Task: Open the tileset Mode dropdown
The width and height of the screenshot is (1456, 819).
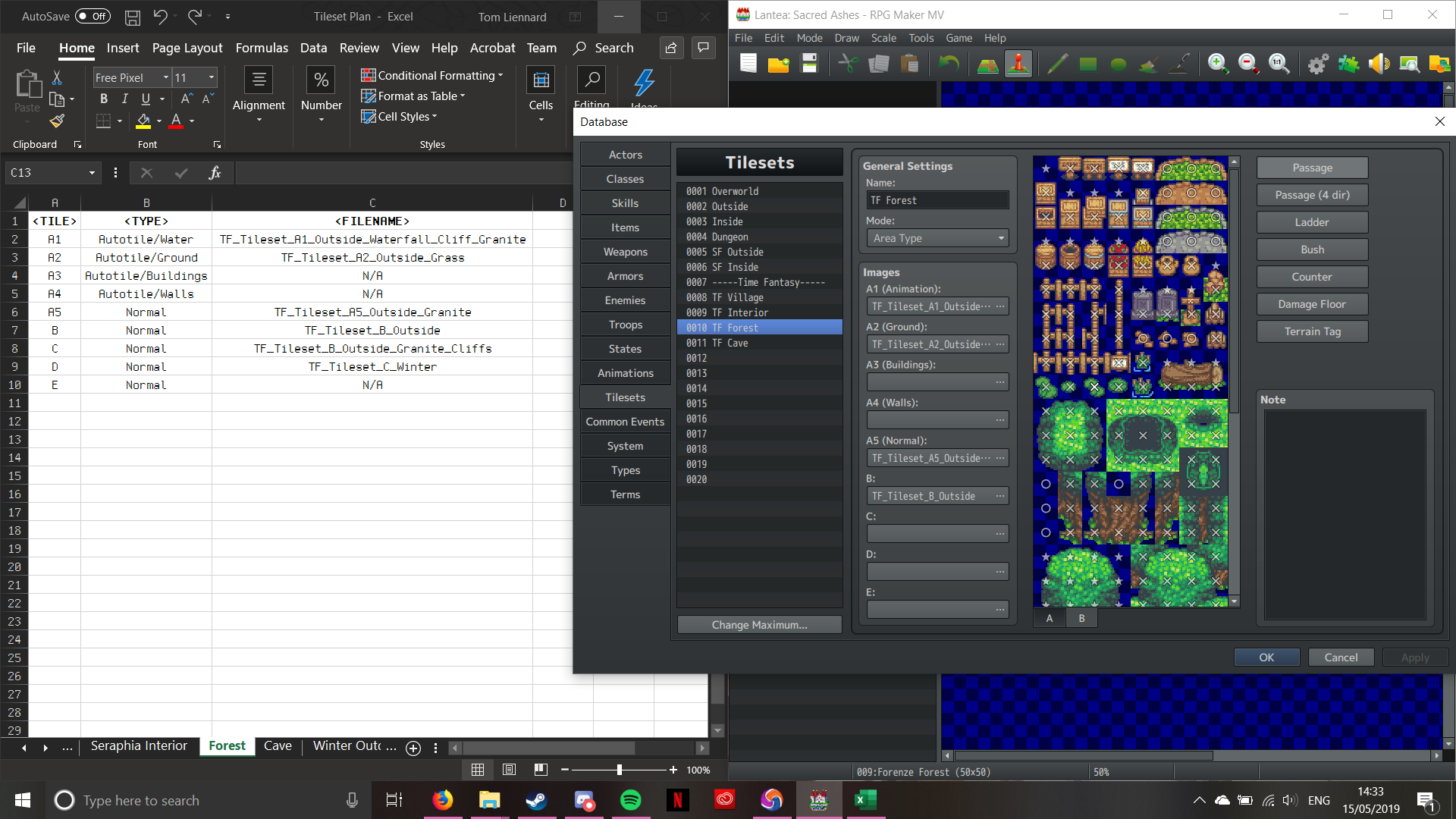Action: 937,238
